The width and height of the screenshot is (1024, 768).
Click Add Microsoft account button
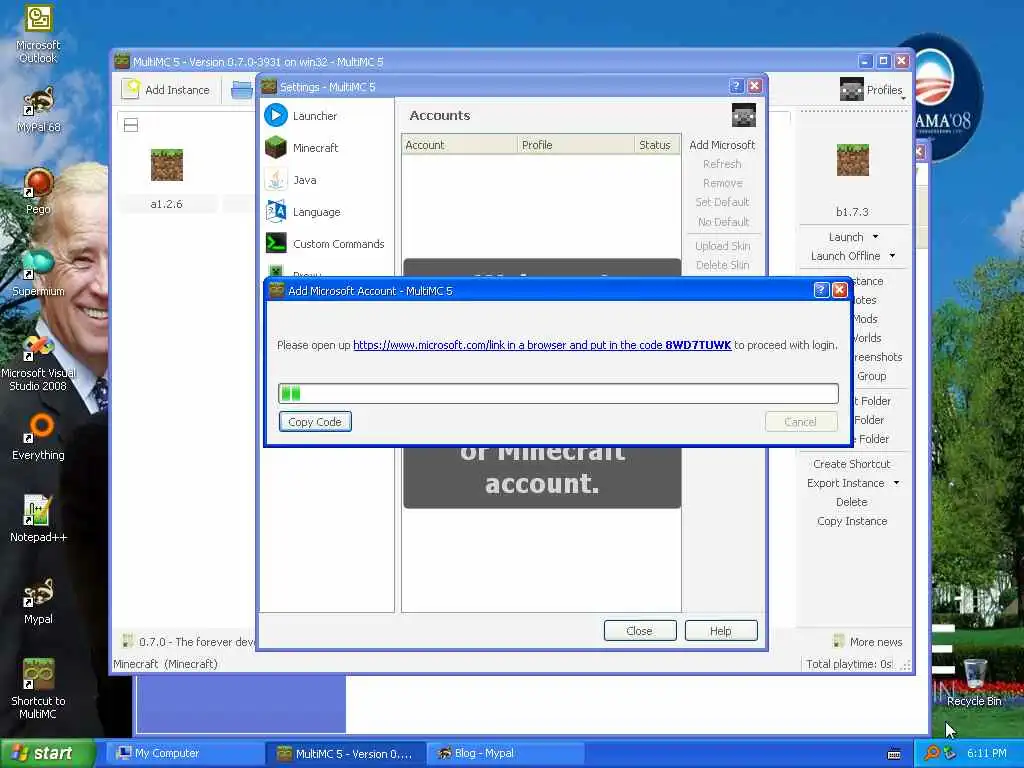[x=722, y=145]
